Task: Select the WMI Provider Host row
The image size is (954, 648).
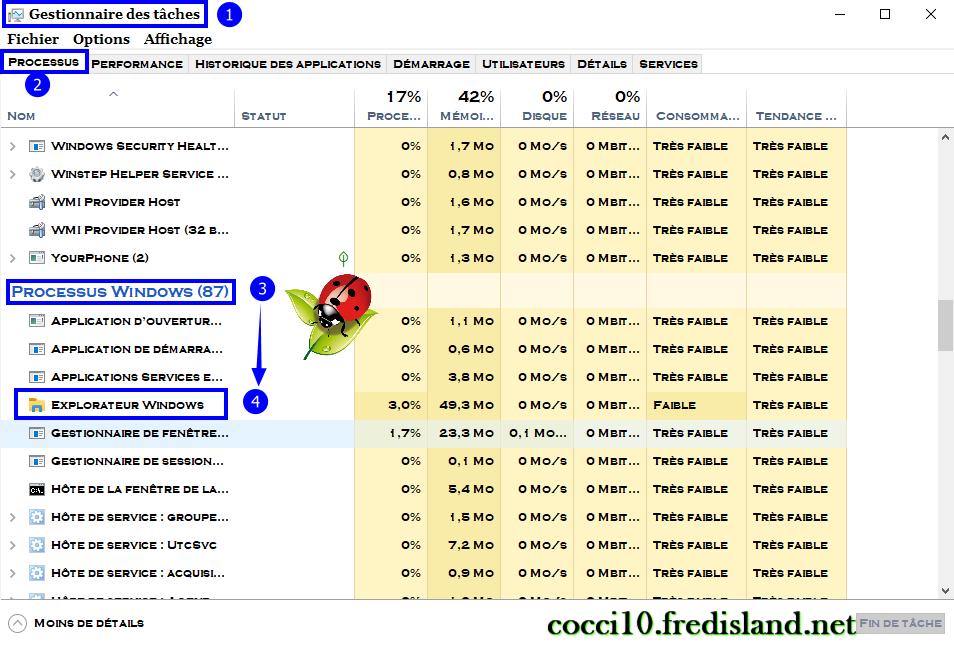Action: (x=423, y=202)
